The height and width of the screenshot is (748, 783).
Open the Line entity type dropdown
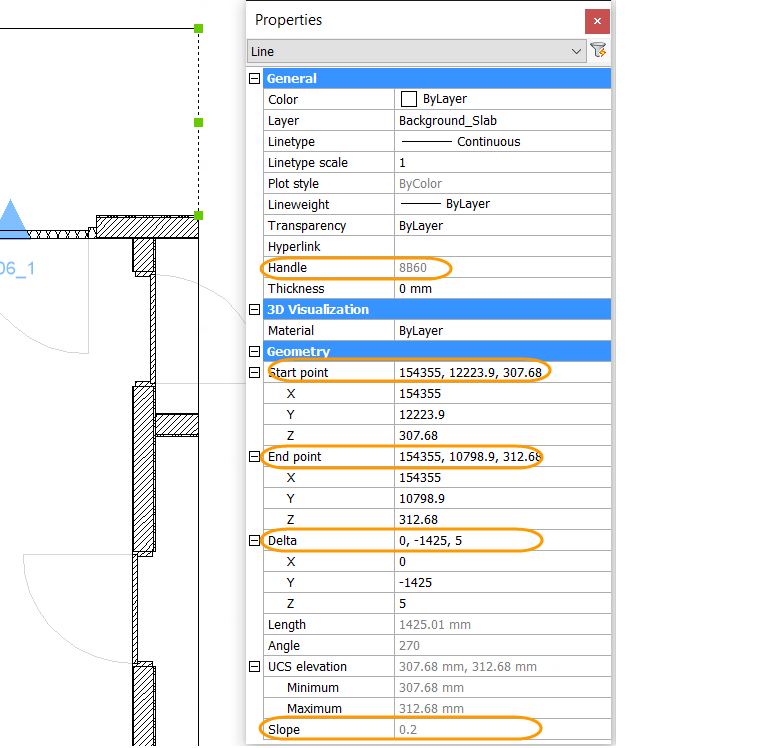tap(417, 51)
